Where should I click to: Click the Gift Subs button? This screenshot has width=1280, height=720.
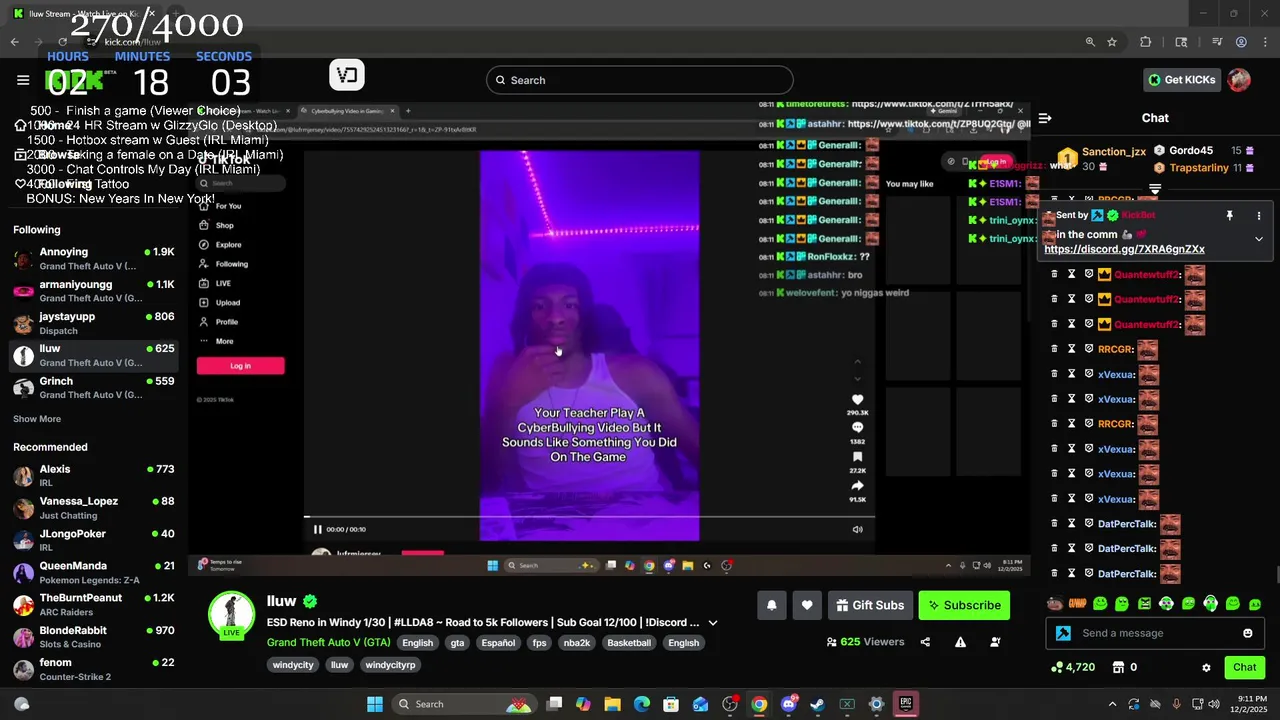[870, 605]
